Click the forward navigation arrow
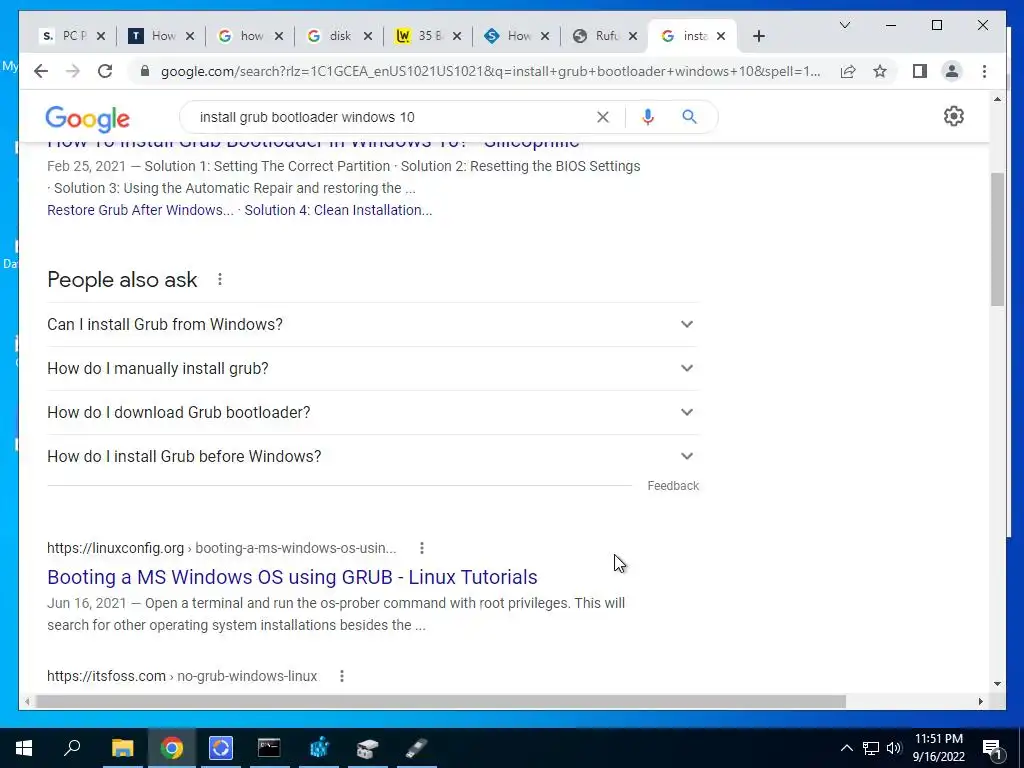Screen dimensions: 1024x768 (x=72, y=71)
